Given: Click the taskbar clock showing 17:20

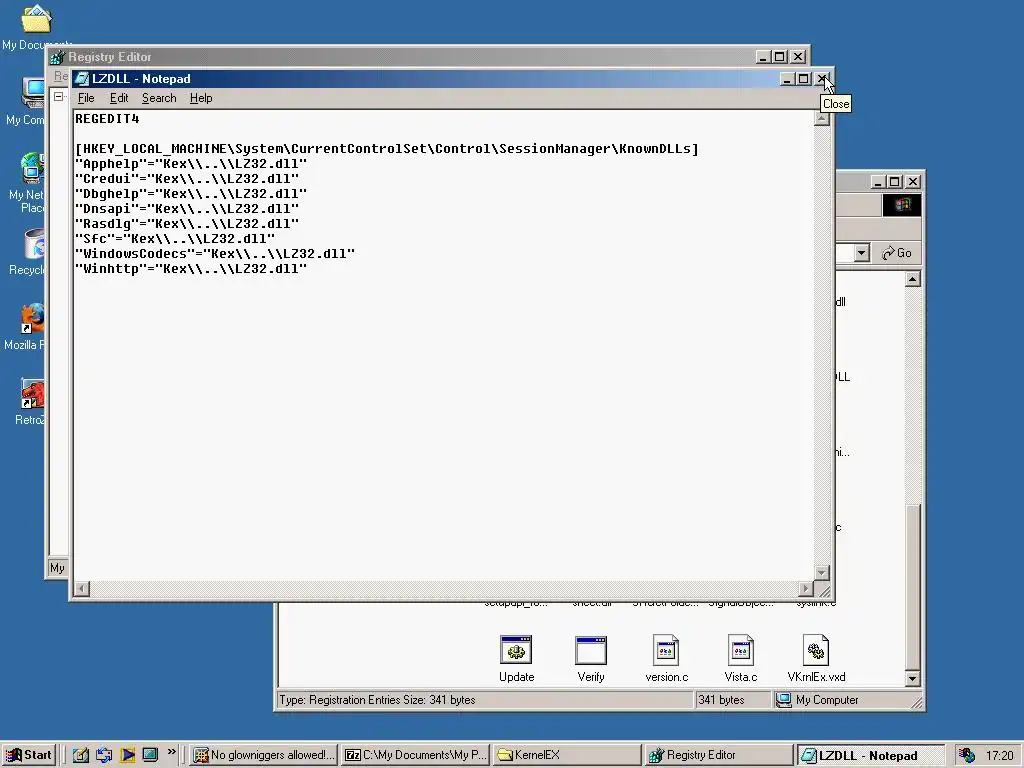Looking at the screenshot, I should pos(999,756).
